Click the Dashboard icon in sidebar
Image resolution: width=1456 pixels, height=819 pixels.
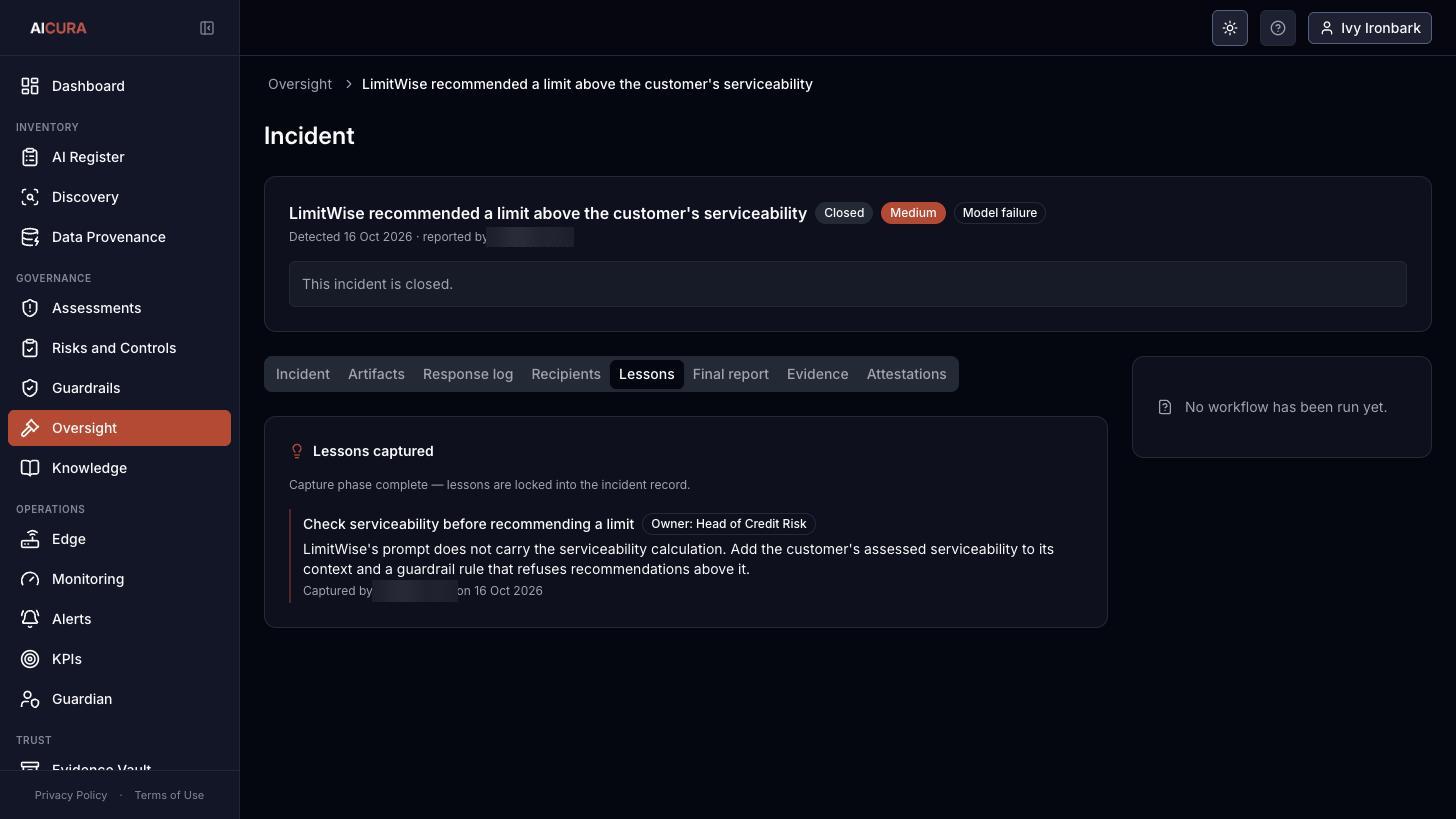[x=30, y=86]
